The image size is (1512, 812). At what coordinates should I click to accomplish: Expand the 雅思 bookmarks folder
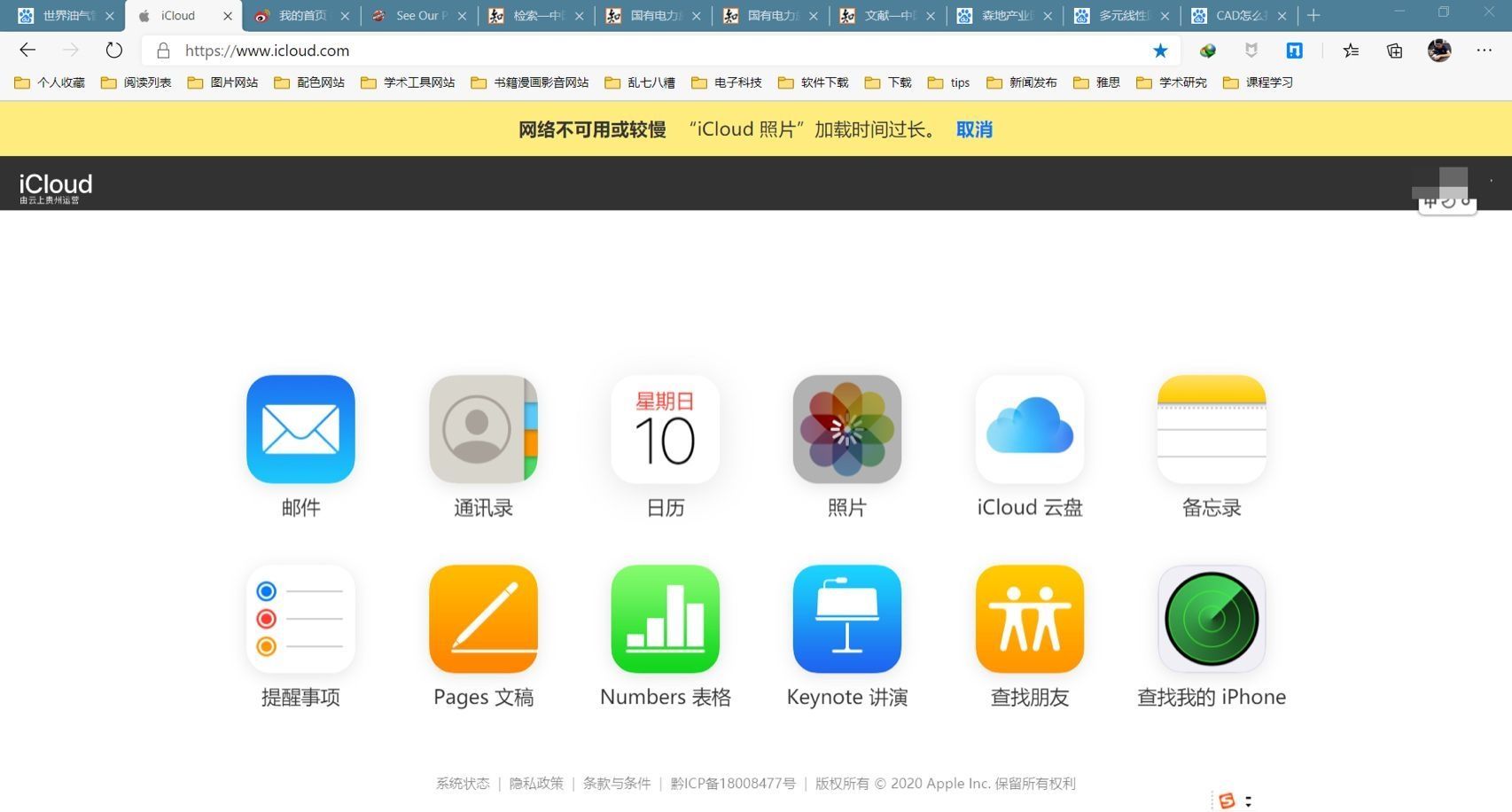click(x=1097, y=82)
